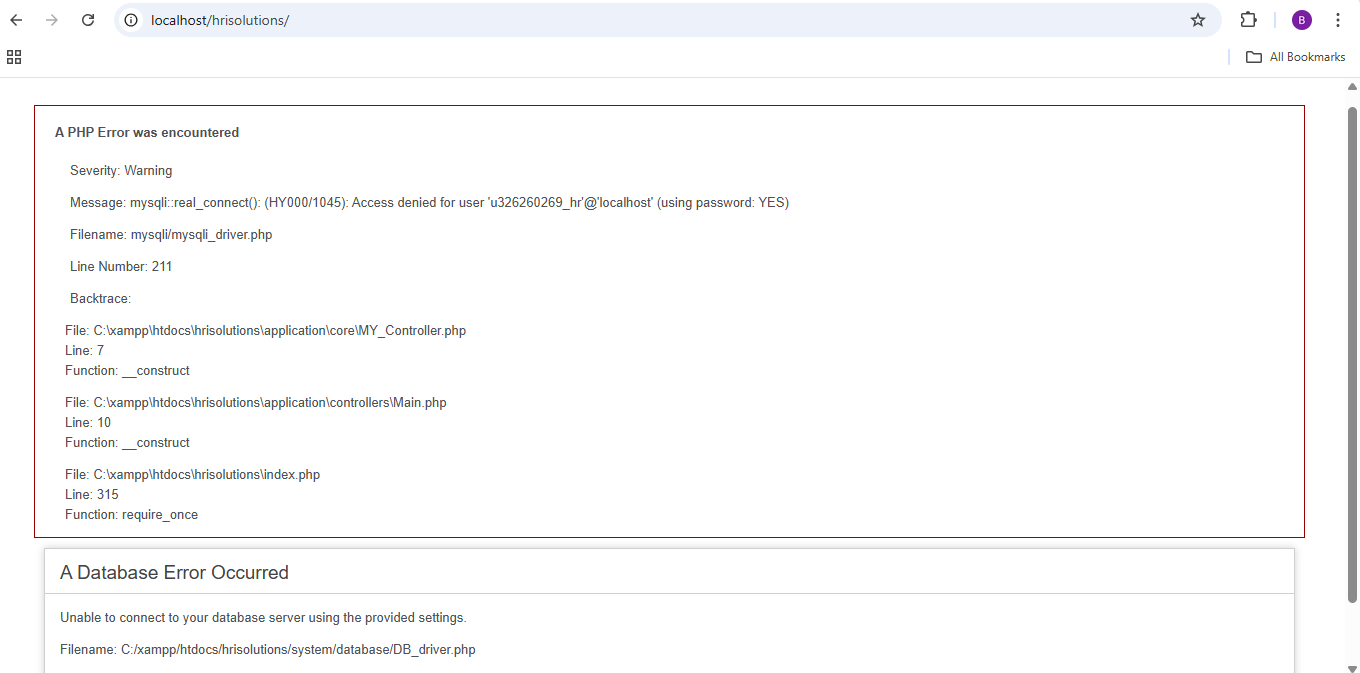Bookmark this page with the star
This screenshot has width=1360, height=673.
(1198, 20)
